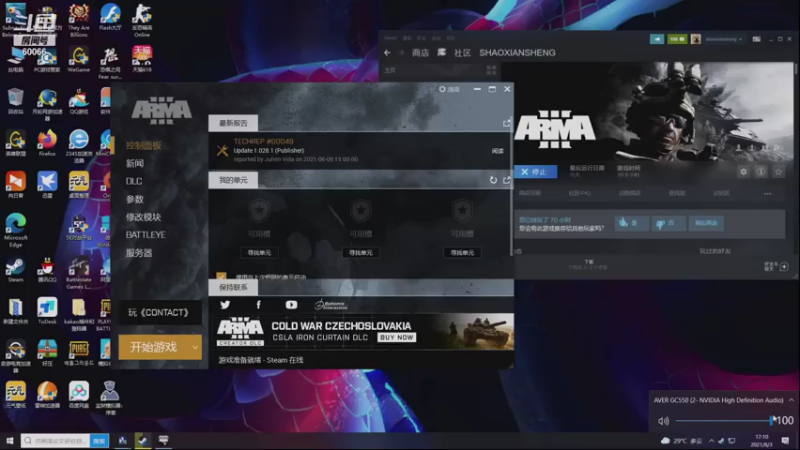The image size is (800, 450).
Task: Go forward in the Steam window
Action: pyautogui.click(x=401, y=53)
